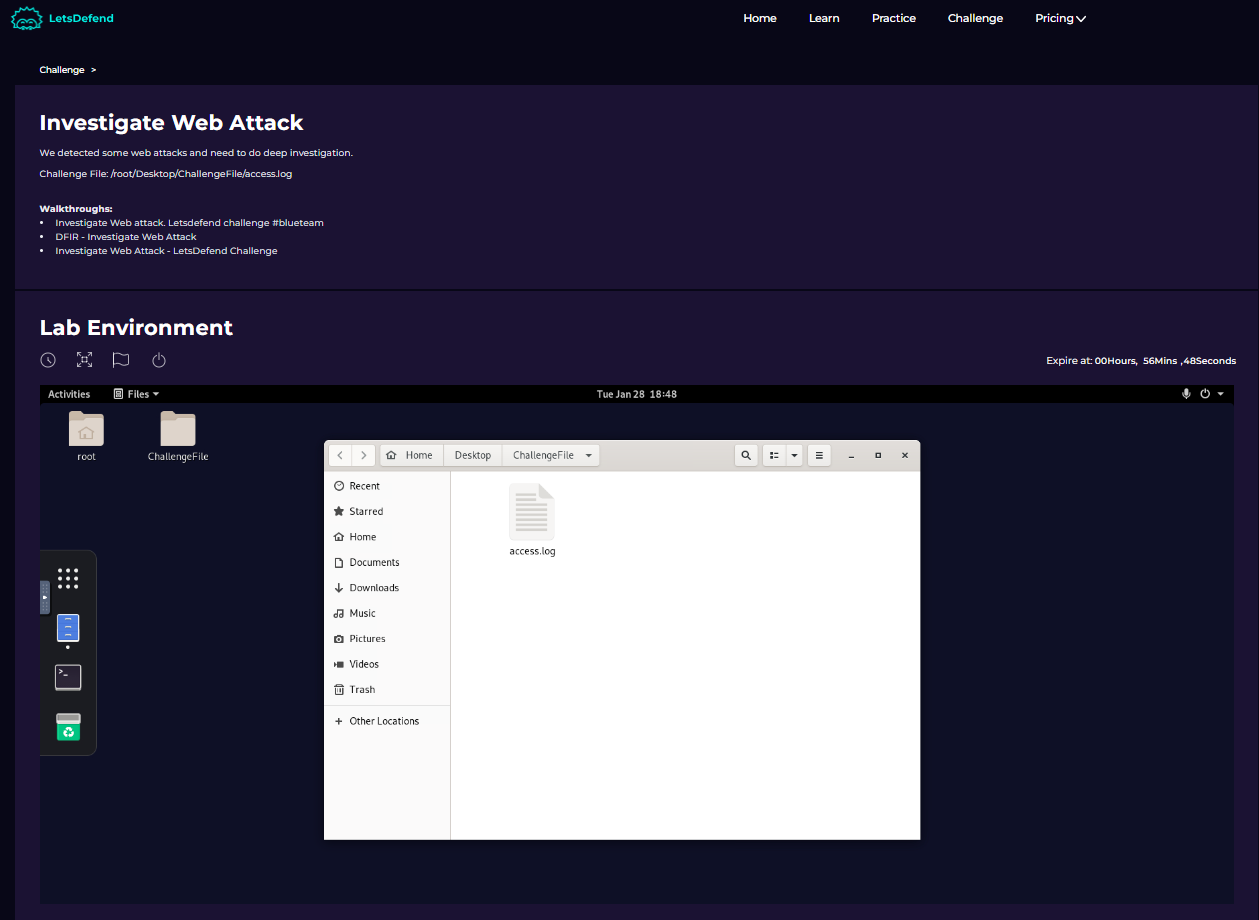The image size is (1259, 920).
Task: Open Files app from the dock
Action: pos(68,628)
